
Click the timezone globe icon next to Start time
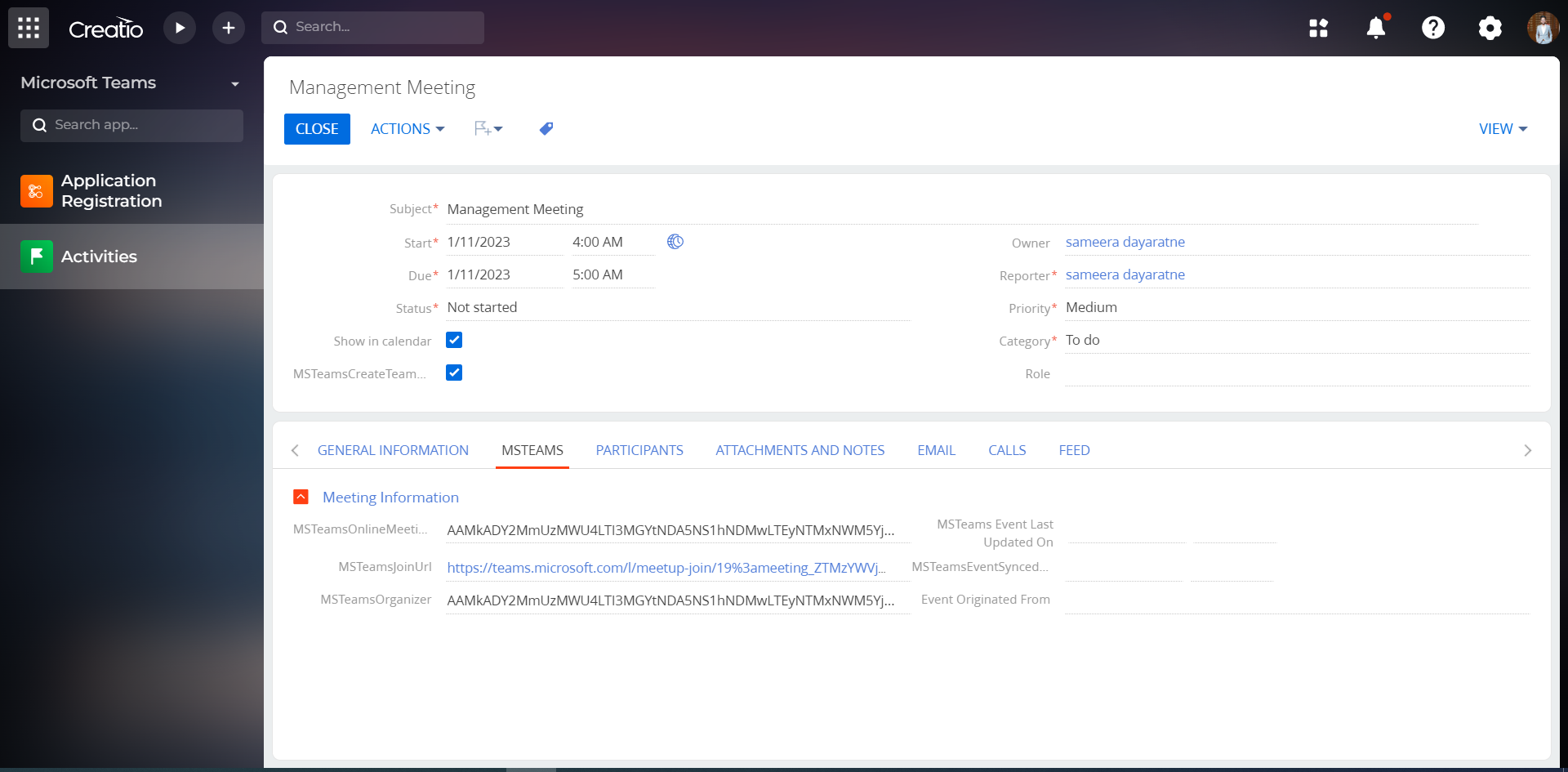tap(675, 241)
